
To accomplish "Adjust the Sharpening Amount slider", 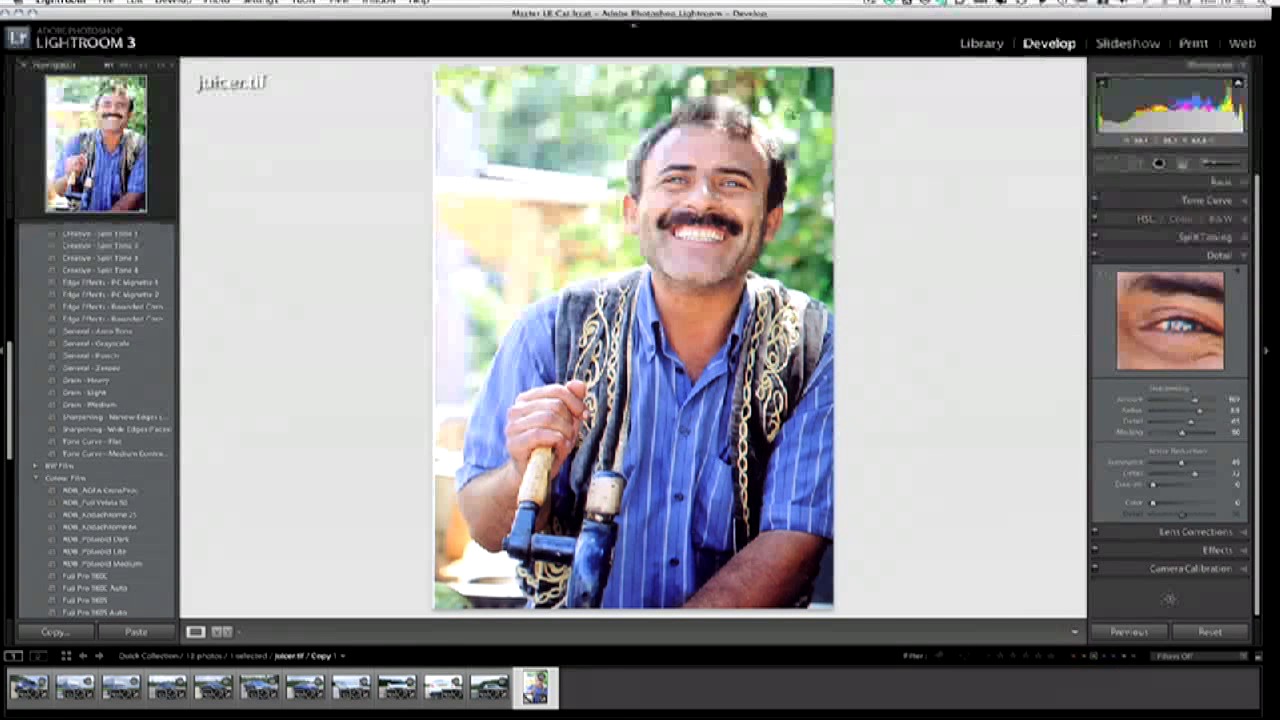I will [x=1195, y=400].
